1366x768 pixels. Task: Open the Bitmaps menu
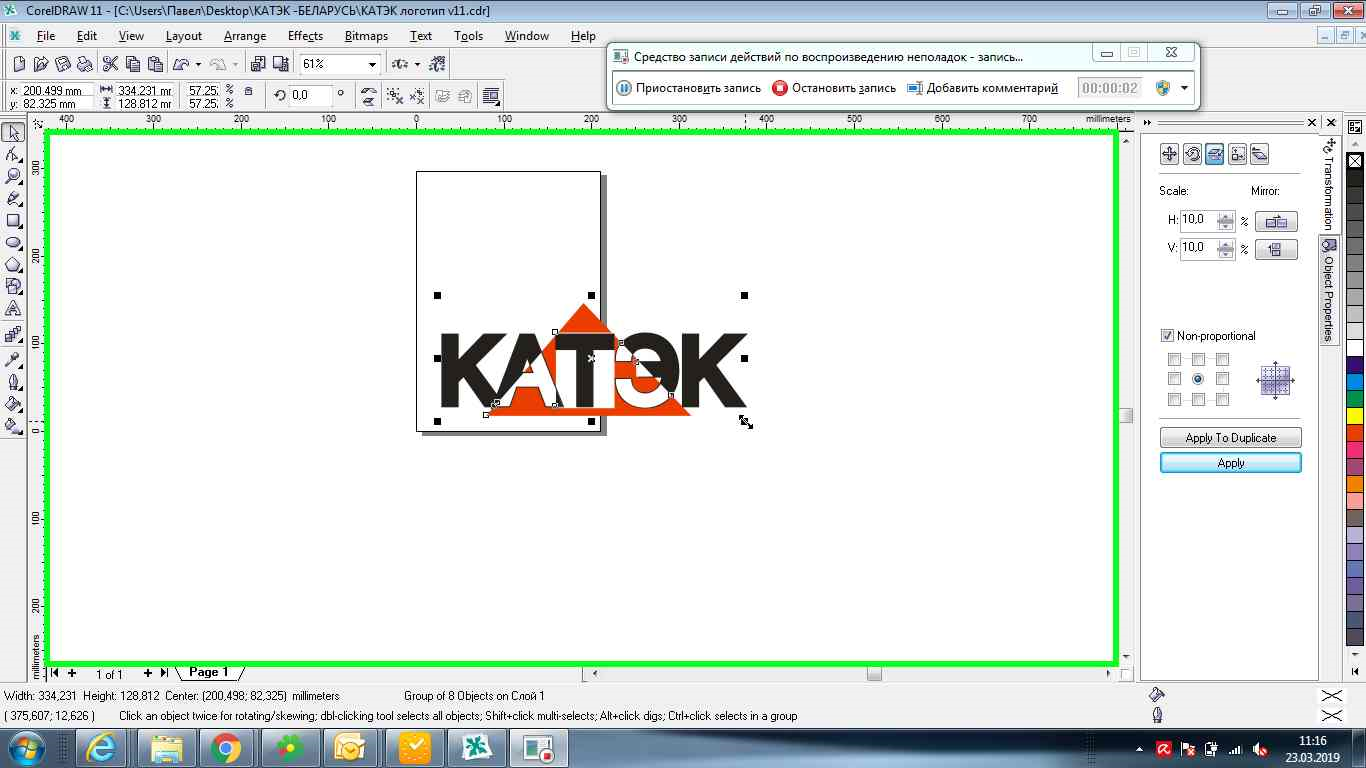pos(366,36)
